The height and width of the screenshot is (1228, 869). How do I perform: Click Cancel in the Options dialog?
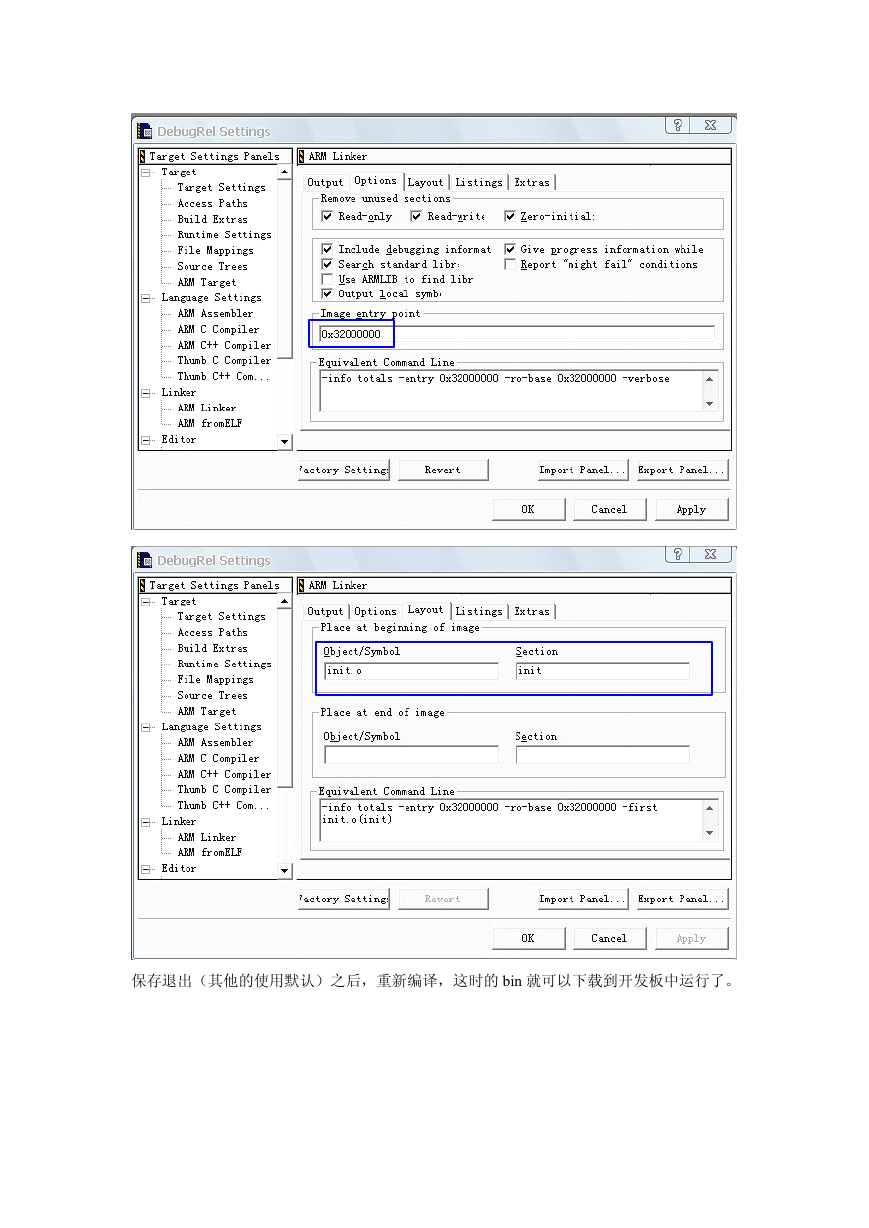click(x=609, y=509)
